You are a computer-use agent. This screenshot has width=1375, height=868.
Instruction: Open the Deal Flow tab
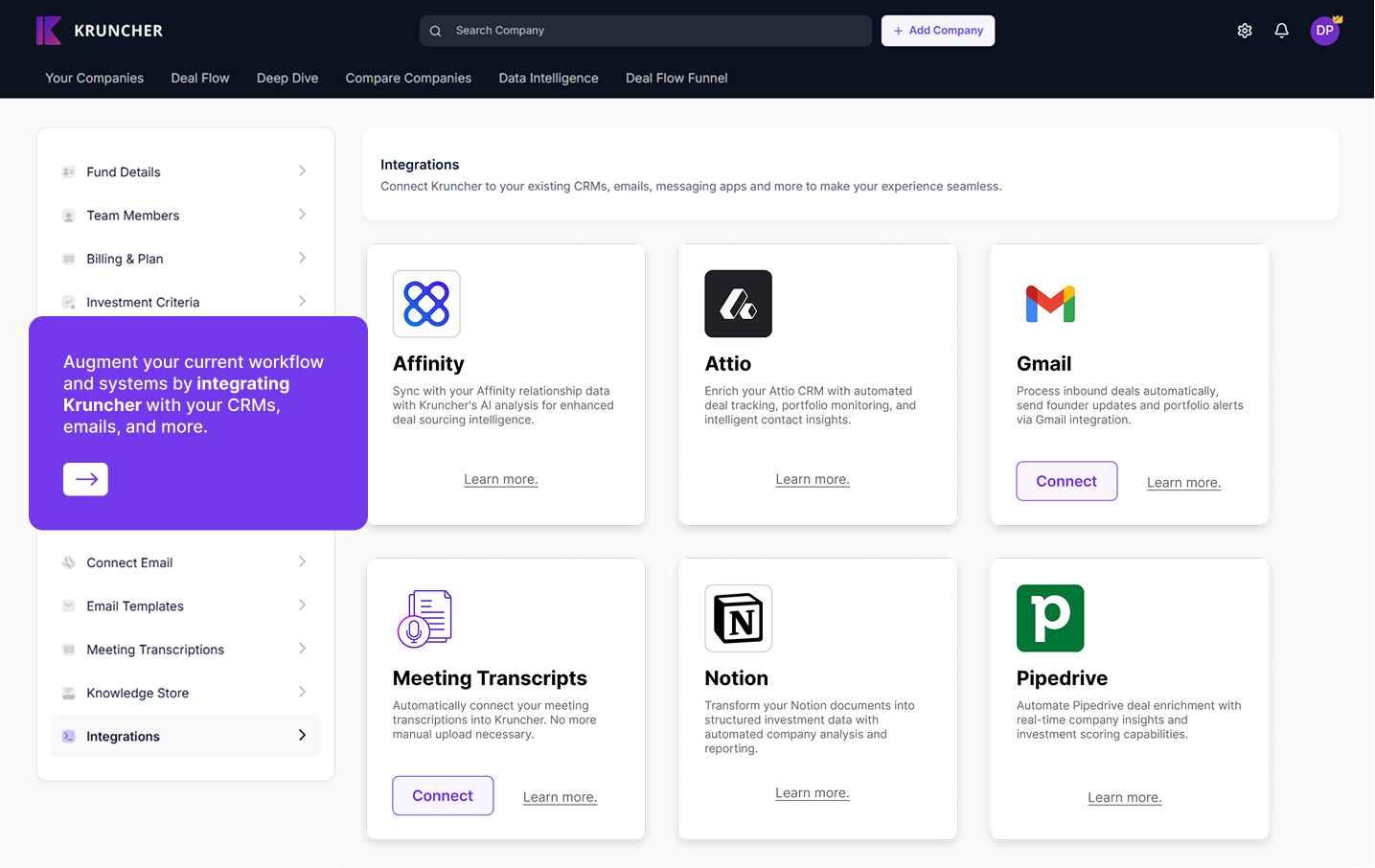(x=200, y=79)
